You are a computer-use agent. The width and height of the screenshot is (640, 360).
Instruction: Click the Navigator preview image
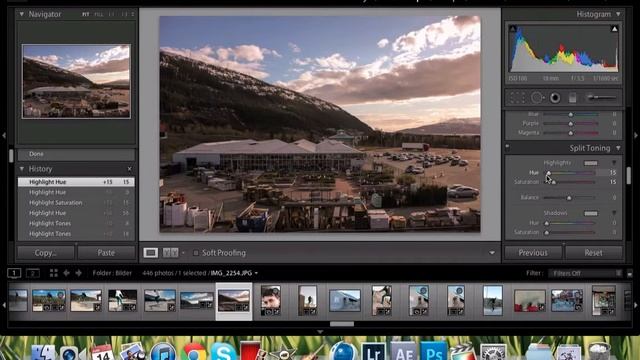[76, 82]
